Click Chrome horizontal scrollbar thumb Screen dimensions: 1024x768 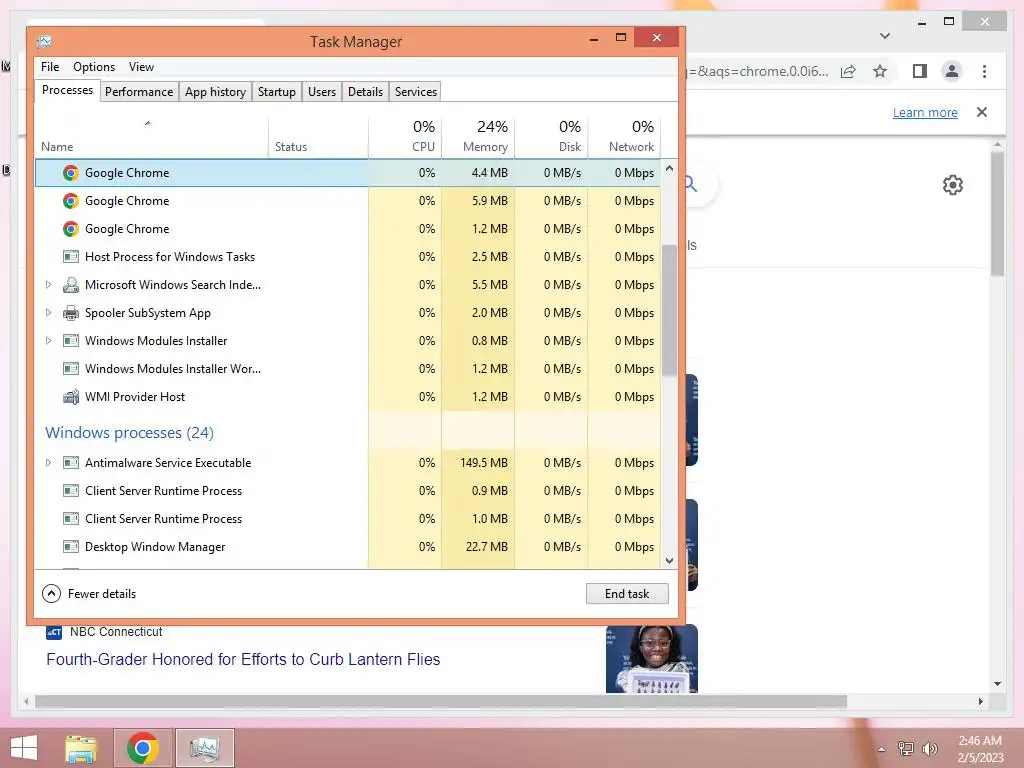click(x=441, y=702)
